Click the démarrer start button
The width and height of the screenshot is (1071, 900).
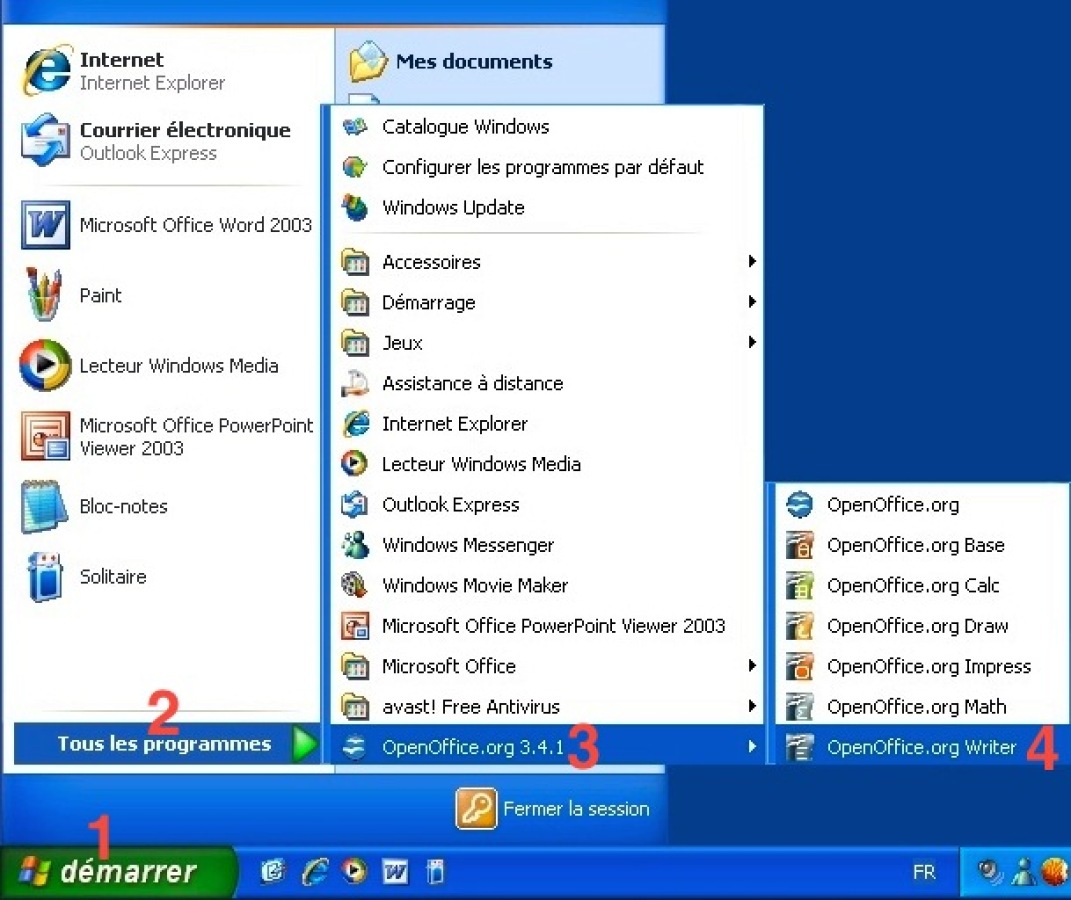117,871
